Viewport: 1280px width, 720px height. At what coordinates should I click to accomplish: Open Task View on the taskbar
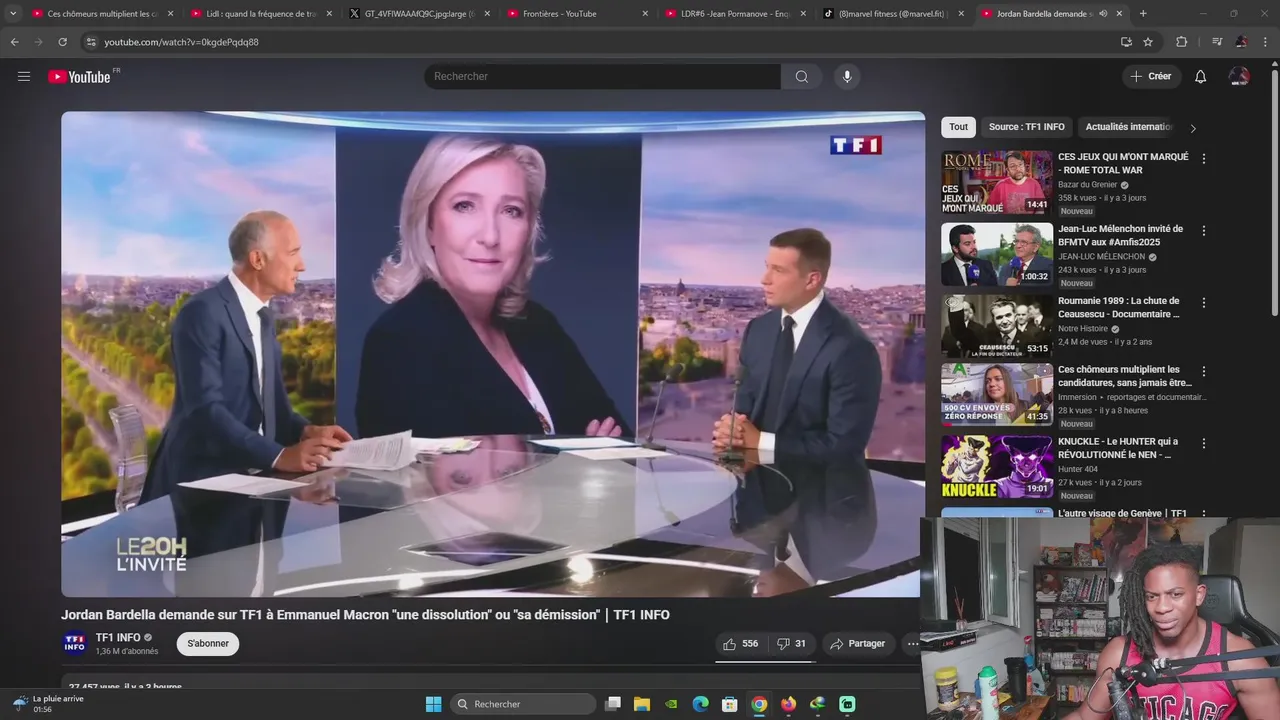pyautogui.click(x=613, y=704)
